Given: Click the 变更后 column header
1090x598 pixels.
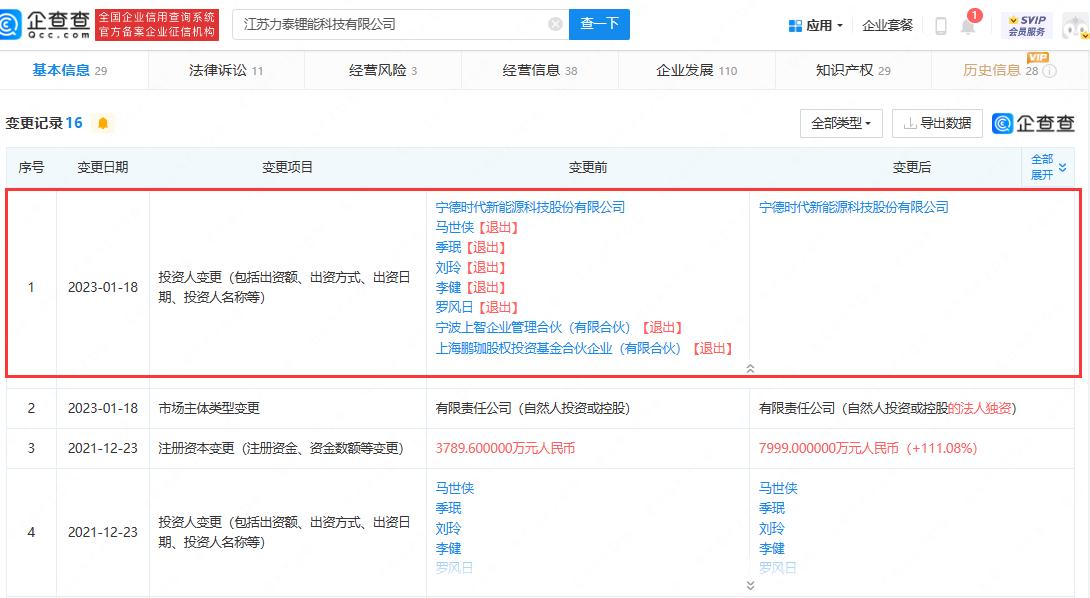Looking at the screenshot, I should [911, 167].
